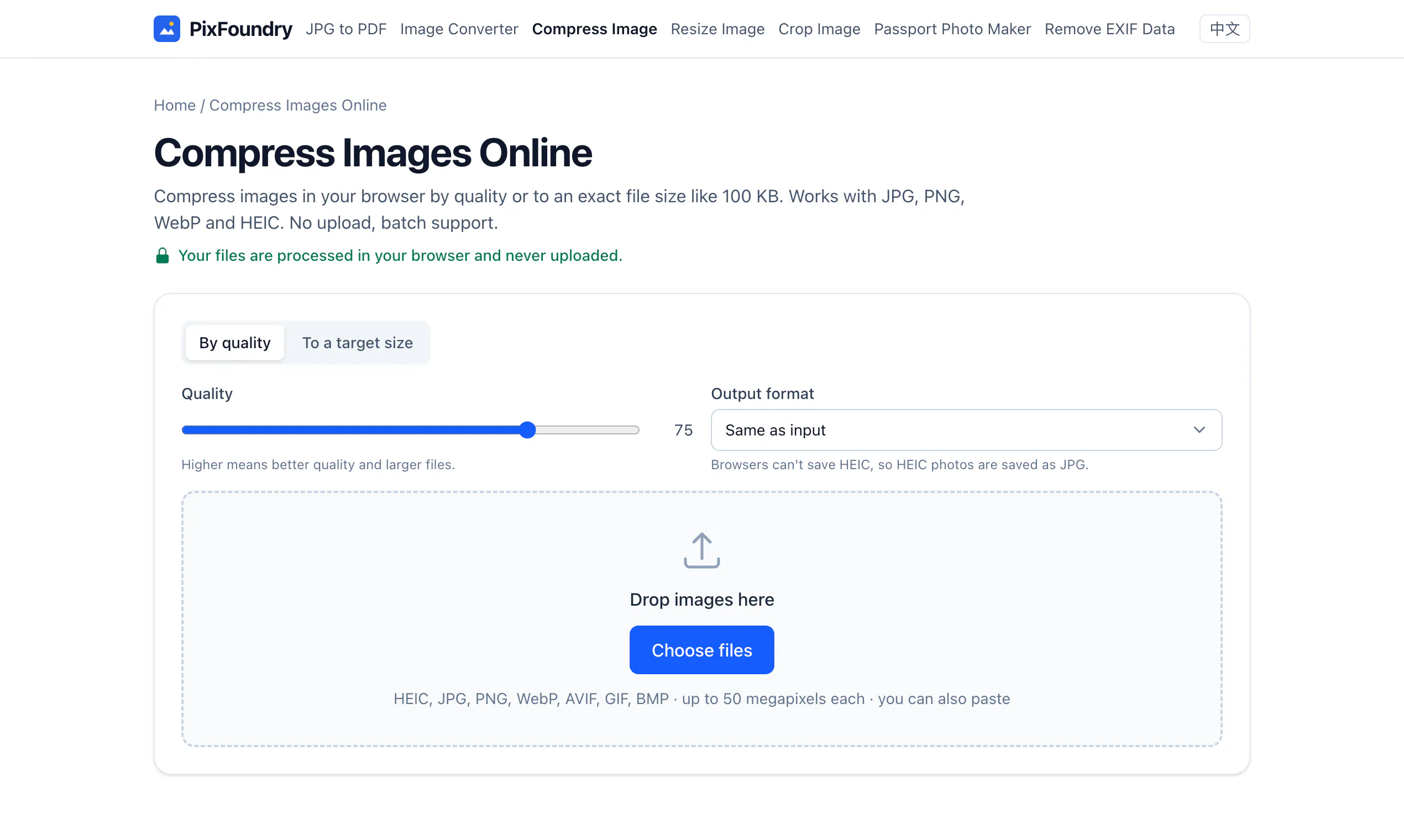Click the PixFoundry logo icon
Screen dimensions: 1404x840
tap(166, 28)
